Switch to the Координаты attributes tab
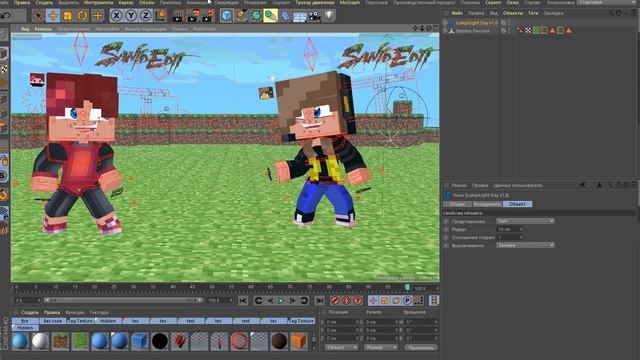Viewport: 640px width, 360px height. 487,204
